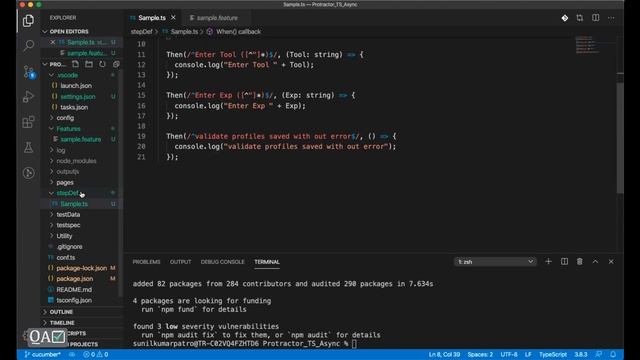640x360 pixels.
Task: Click stepDef breadcrumb segment
Action: pyautogui.click(x=141, y=31)
